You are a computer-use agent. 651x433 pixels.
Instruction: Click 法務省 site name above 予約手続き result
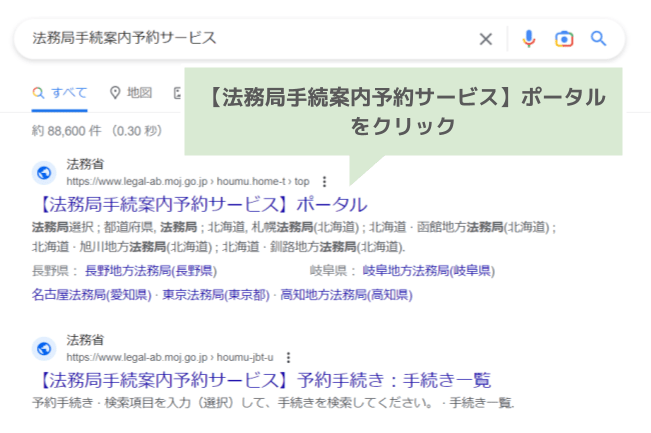click(85, 340)
